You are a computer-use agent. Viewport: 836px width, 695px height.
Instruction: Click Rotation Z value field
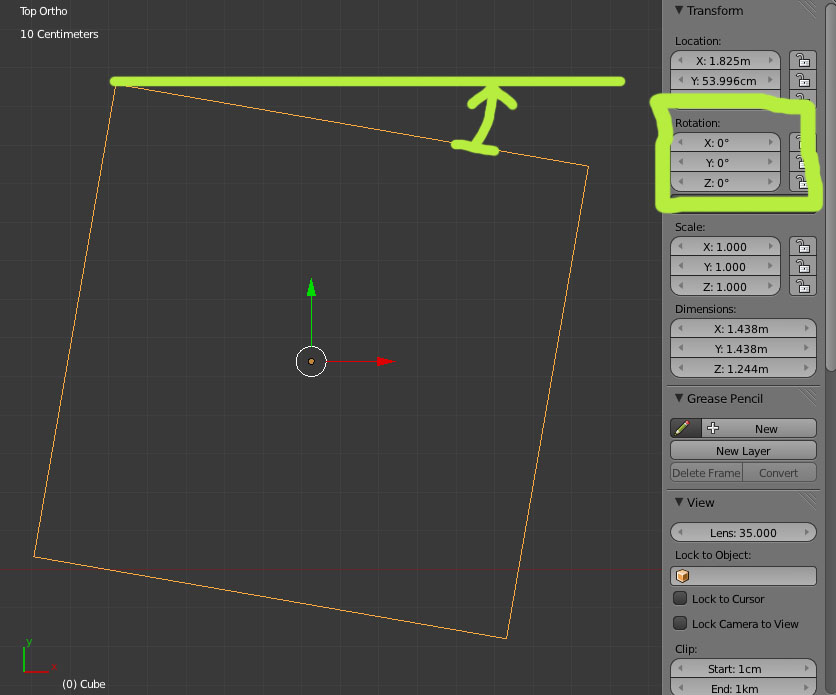[725, 183]
